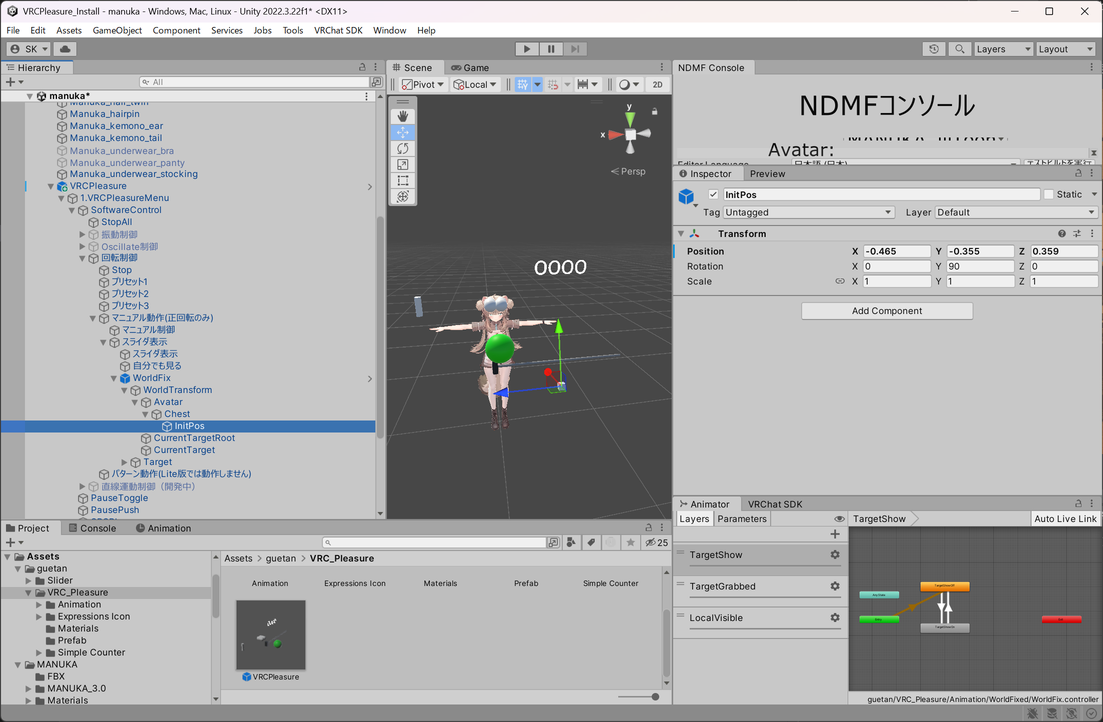
Task: Switch to the Console tab
Action: click(x=92, y=528)
